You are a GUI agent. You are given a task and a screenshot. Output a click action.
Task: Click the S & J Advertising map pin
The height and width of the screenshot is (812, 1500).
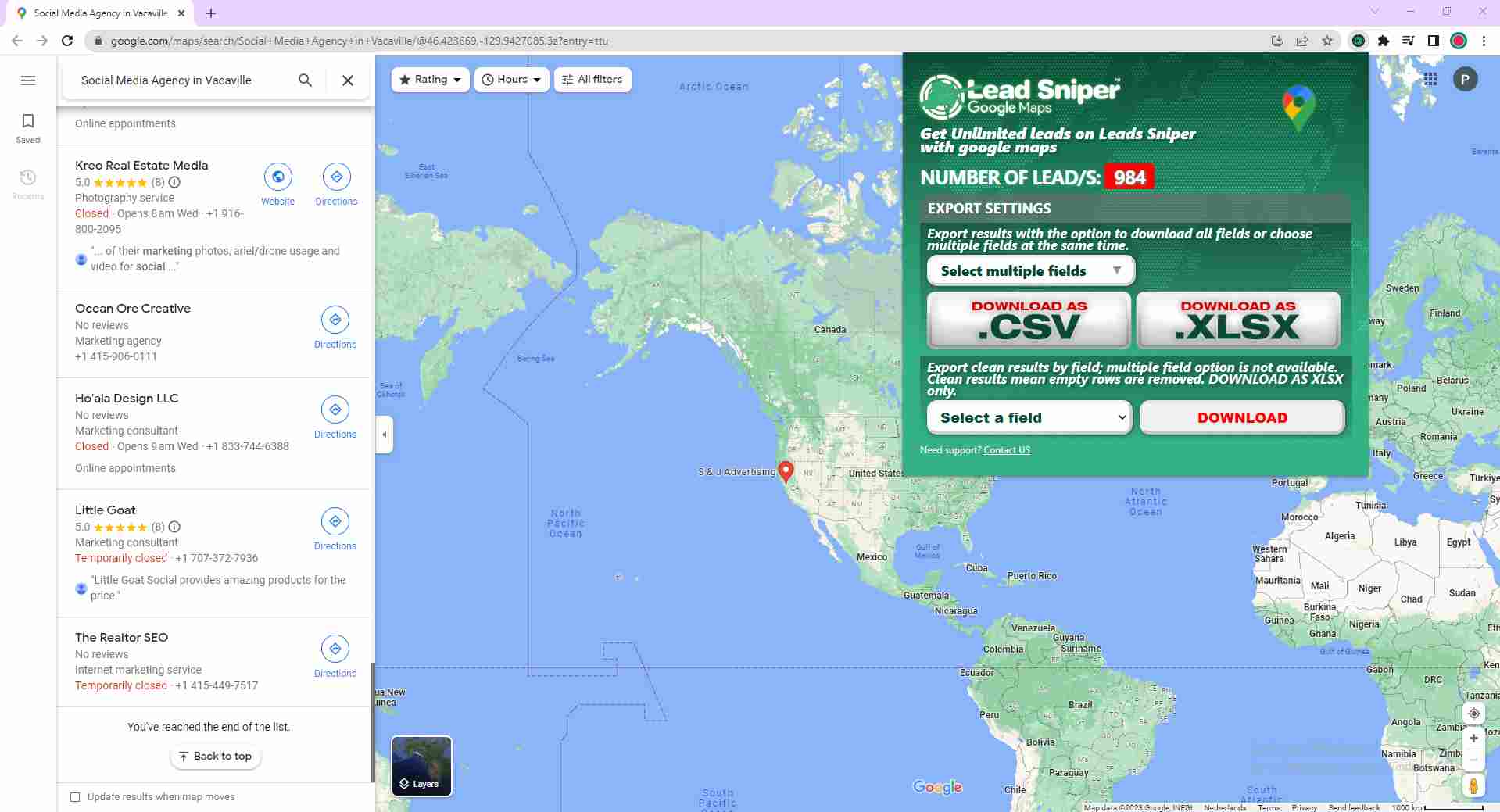tap(786, 470)
